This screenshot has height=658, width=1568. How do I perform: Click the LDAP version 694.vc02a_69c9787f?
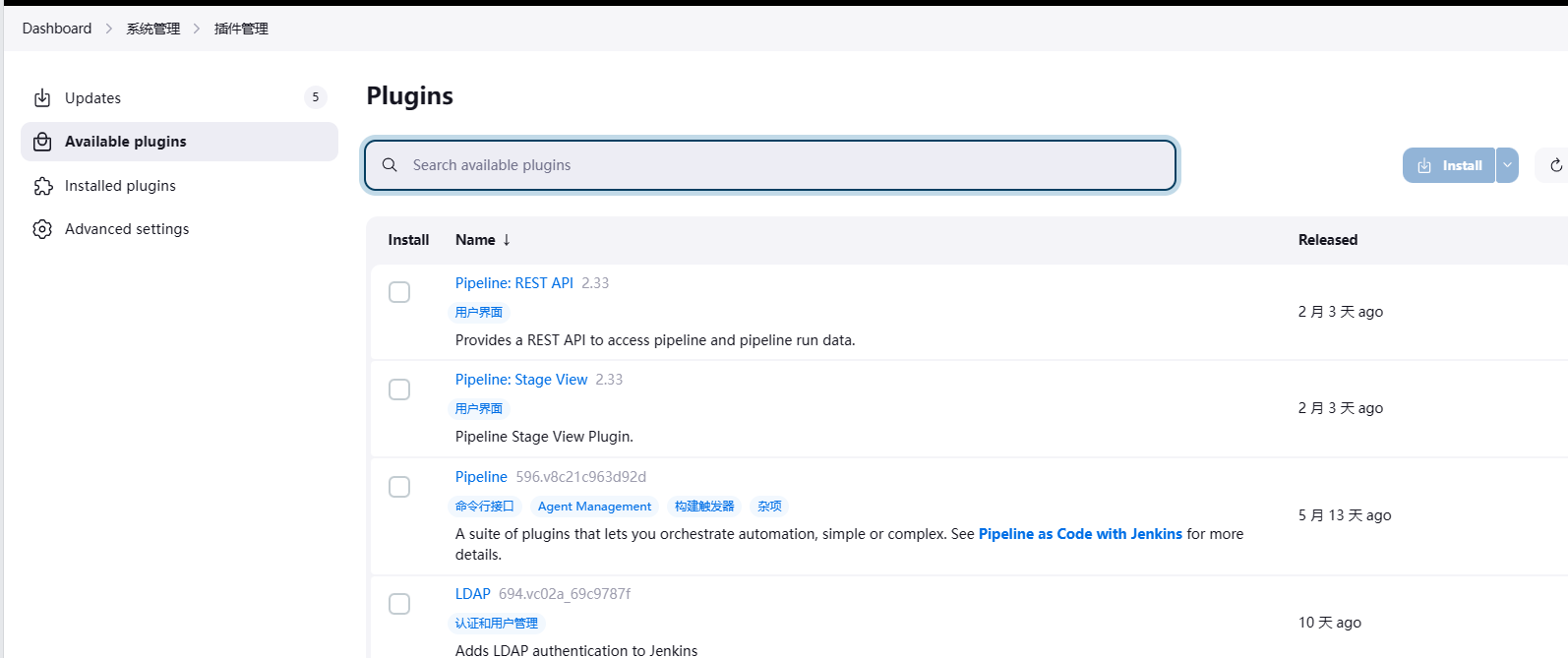point(565,594)
